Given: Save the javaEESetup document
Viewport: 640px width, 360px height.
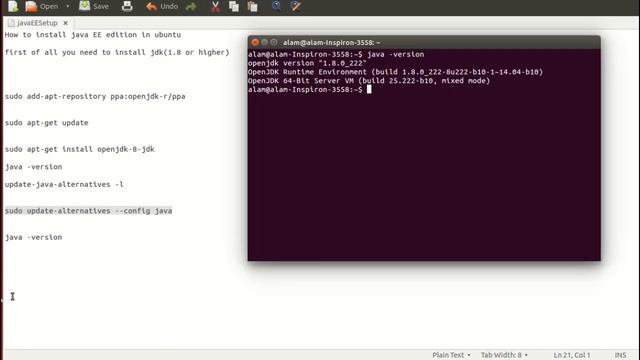Looking at the screenshot, I should [94, 6].
